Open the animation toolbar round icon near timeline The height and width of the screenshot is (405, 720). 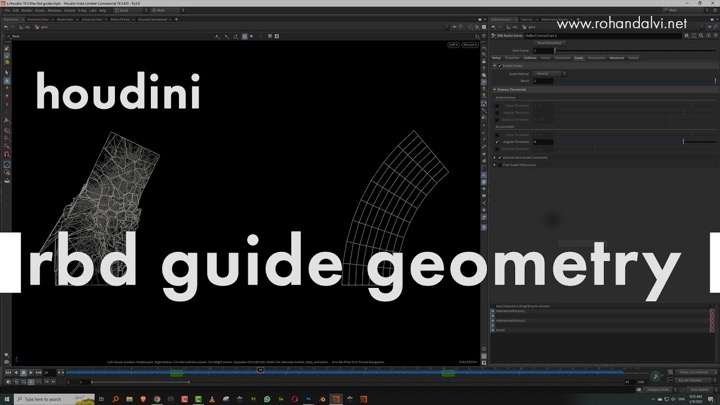pos(656,376)
